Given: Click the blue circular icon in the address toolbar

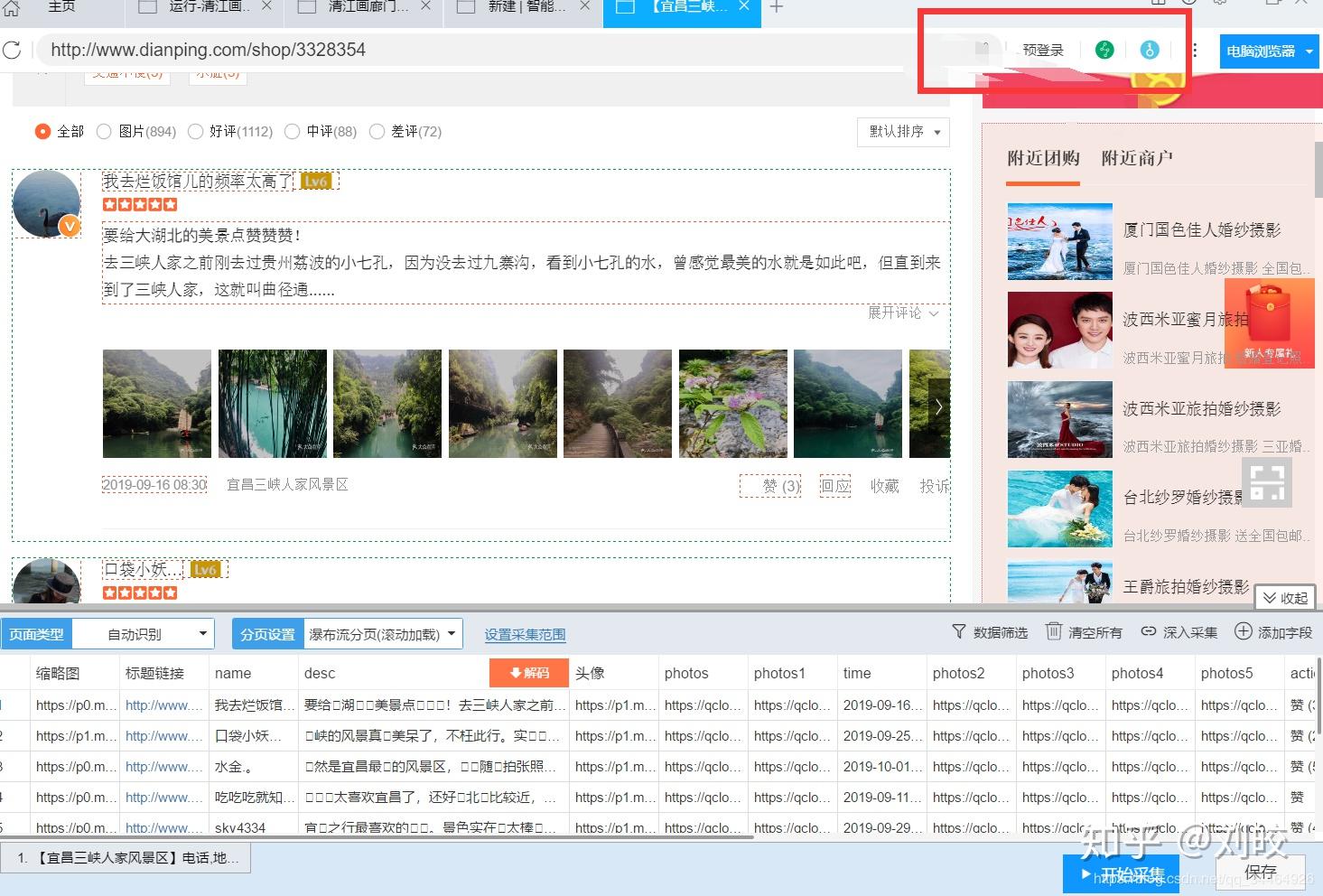Looking at the screenshot, I should click(1150, 51).
